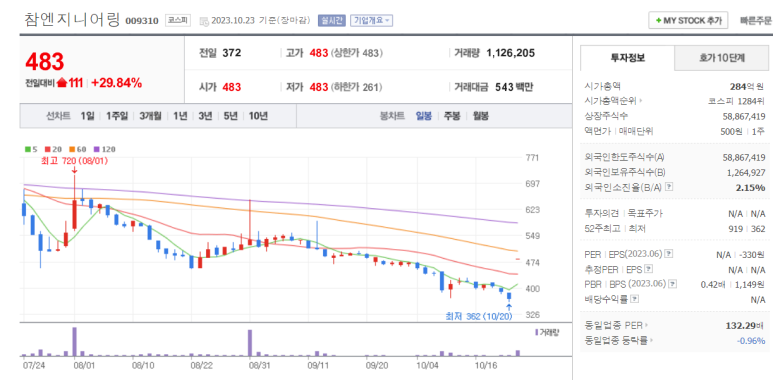Click the current price 483
Image resolution: width=773 pixels, height=380 pixels.
click(x=45, y=62)
